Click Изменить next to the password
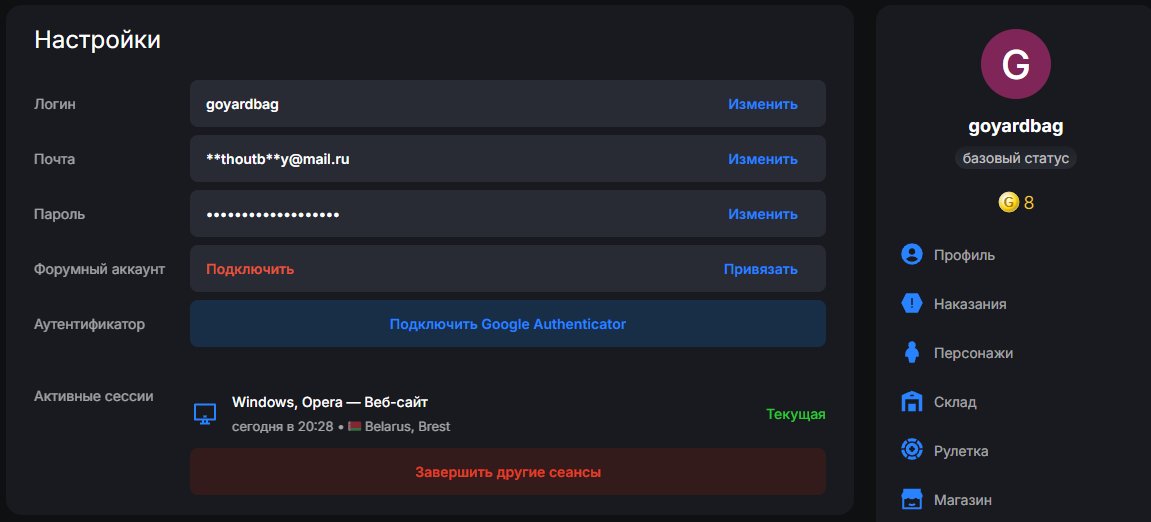Image resolution: width=1151 pixels, height=522 pixels. (x=763, y=214)
